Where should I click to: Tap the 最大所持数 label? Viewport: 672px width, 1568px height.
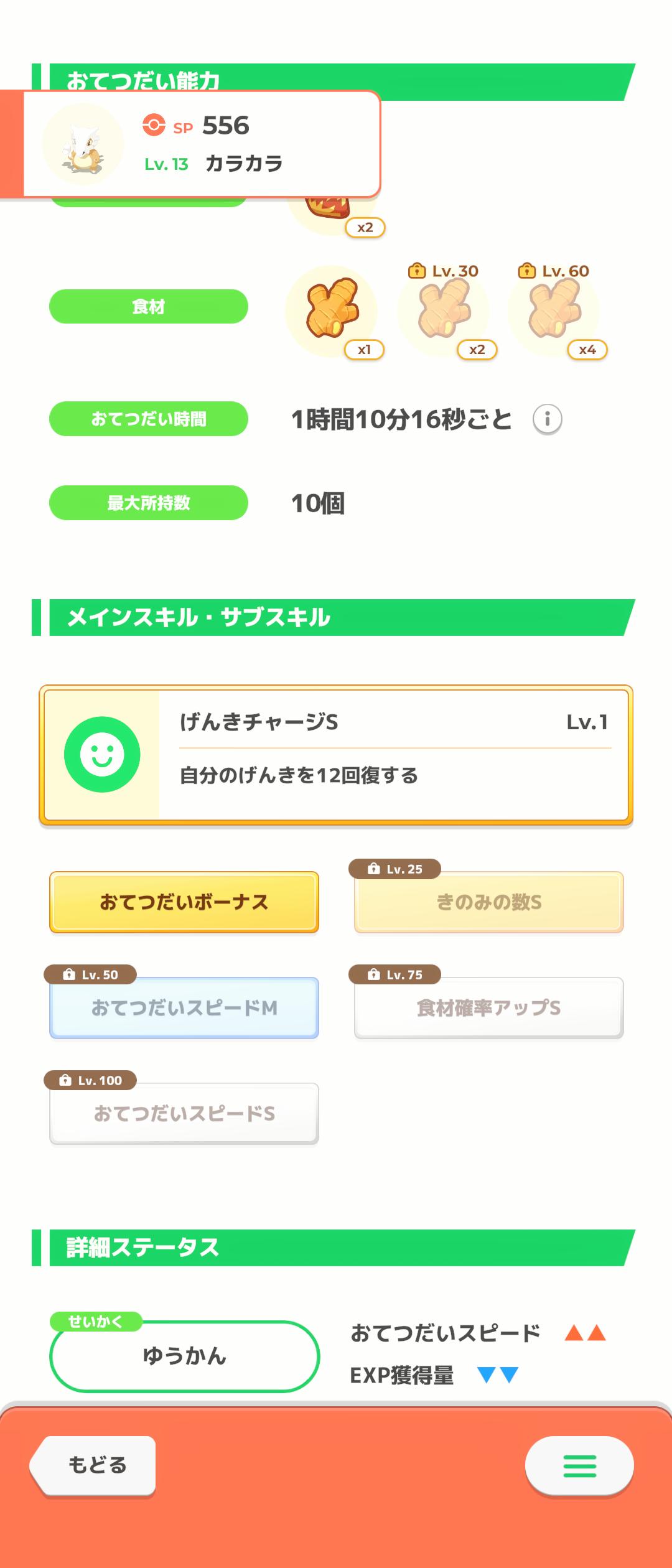click(149, 503)
